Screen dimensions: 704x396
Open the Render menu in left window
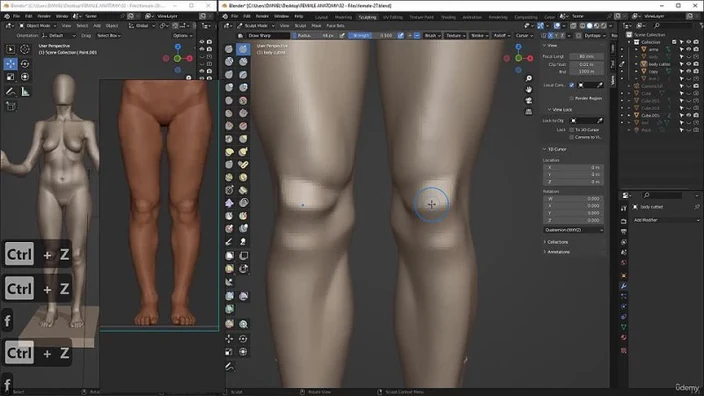[x=44, y=16]
